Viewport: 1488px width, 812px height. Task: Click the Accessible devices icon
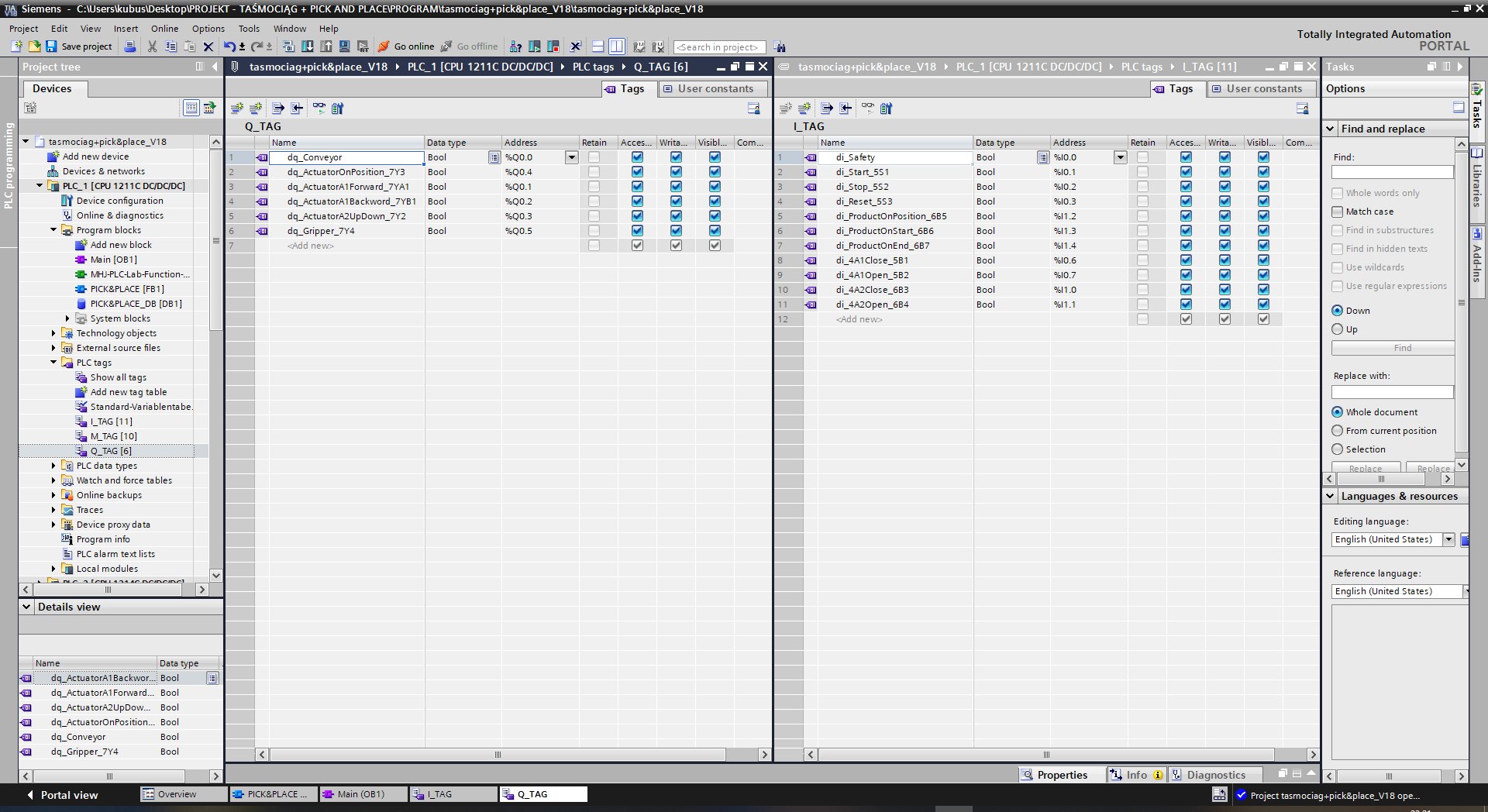pyautogui.click(x=515, y=46)
